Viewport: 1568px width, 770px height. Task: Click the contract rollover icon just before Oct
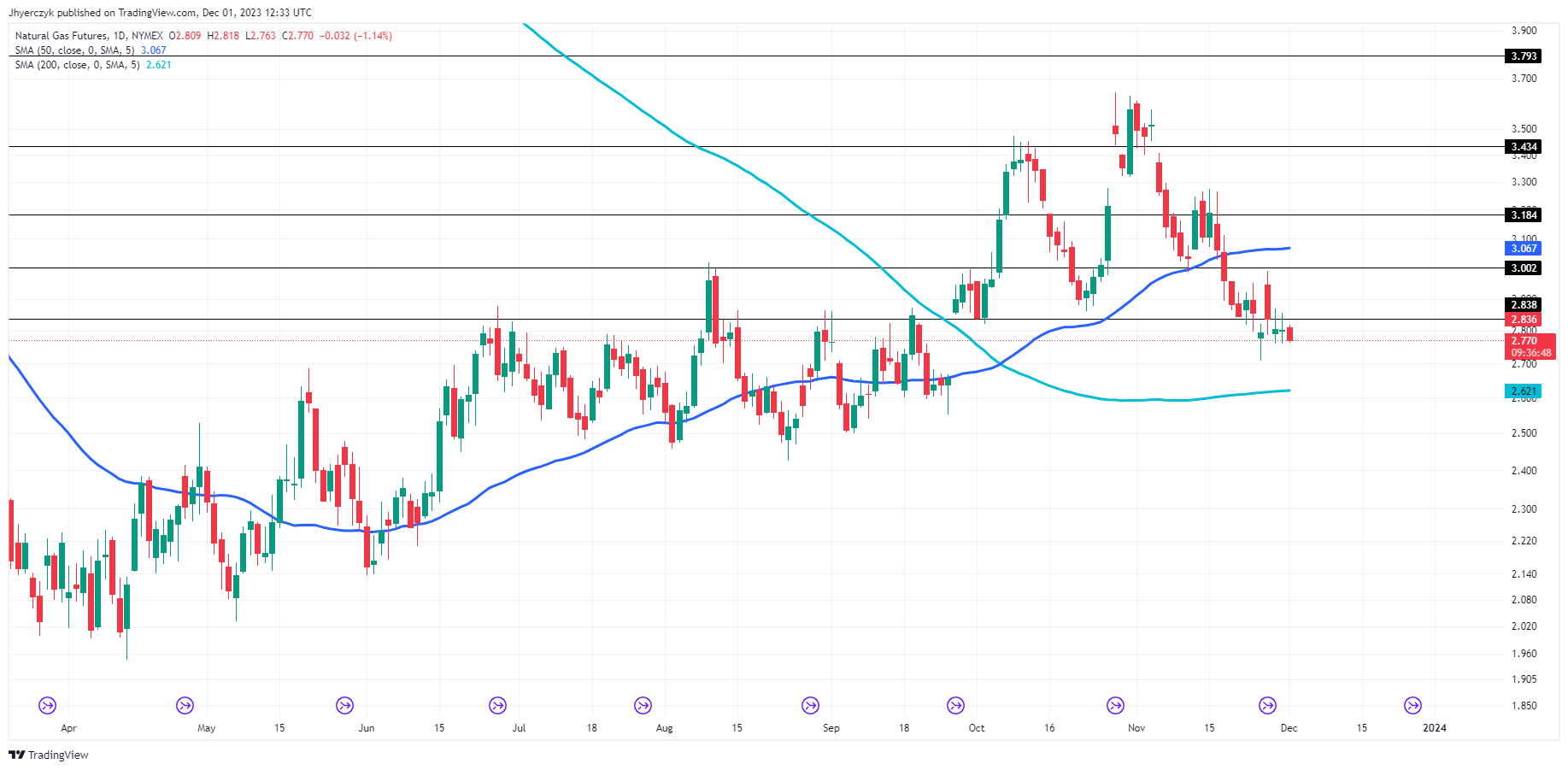(x=955, y=706)
